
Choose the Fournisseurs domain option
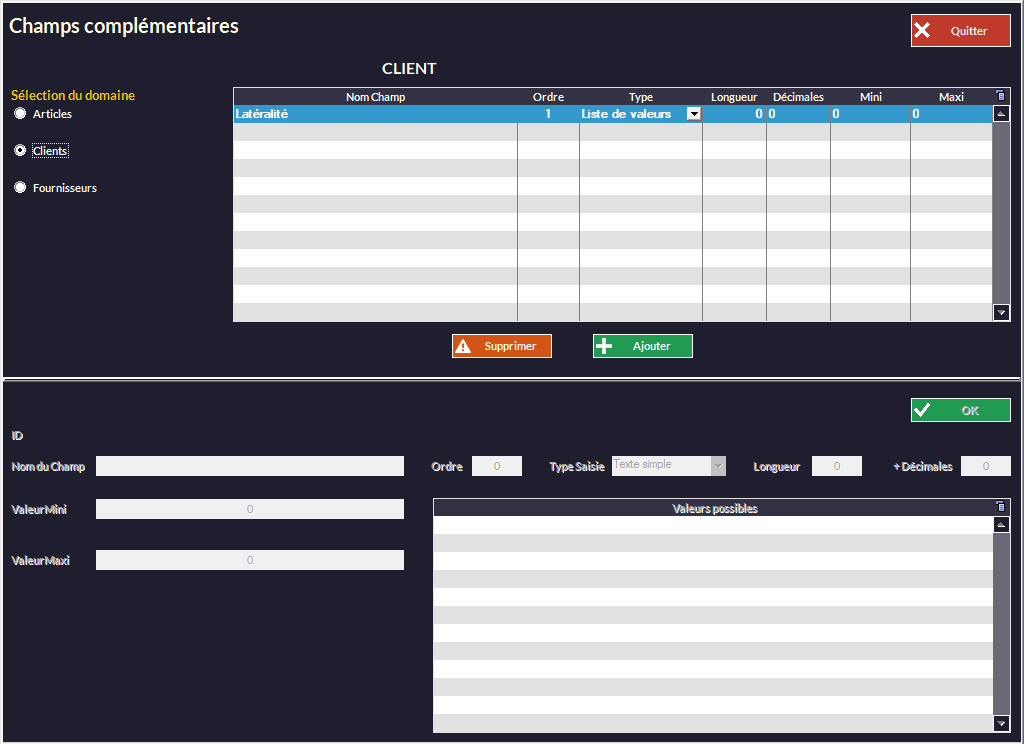click(20, 188)
